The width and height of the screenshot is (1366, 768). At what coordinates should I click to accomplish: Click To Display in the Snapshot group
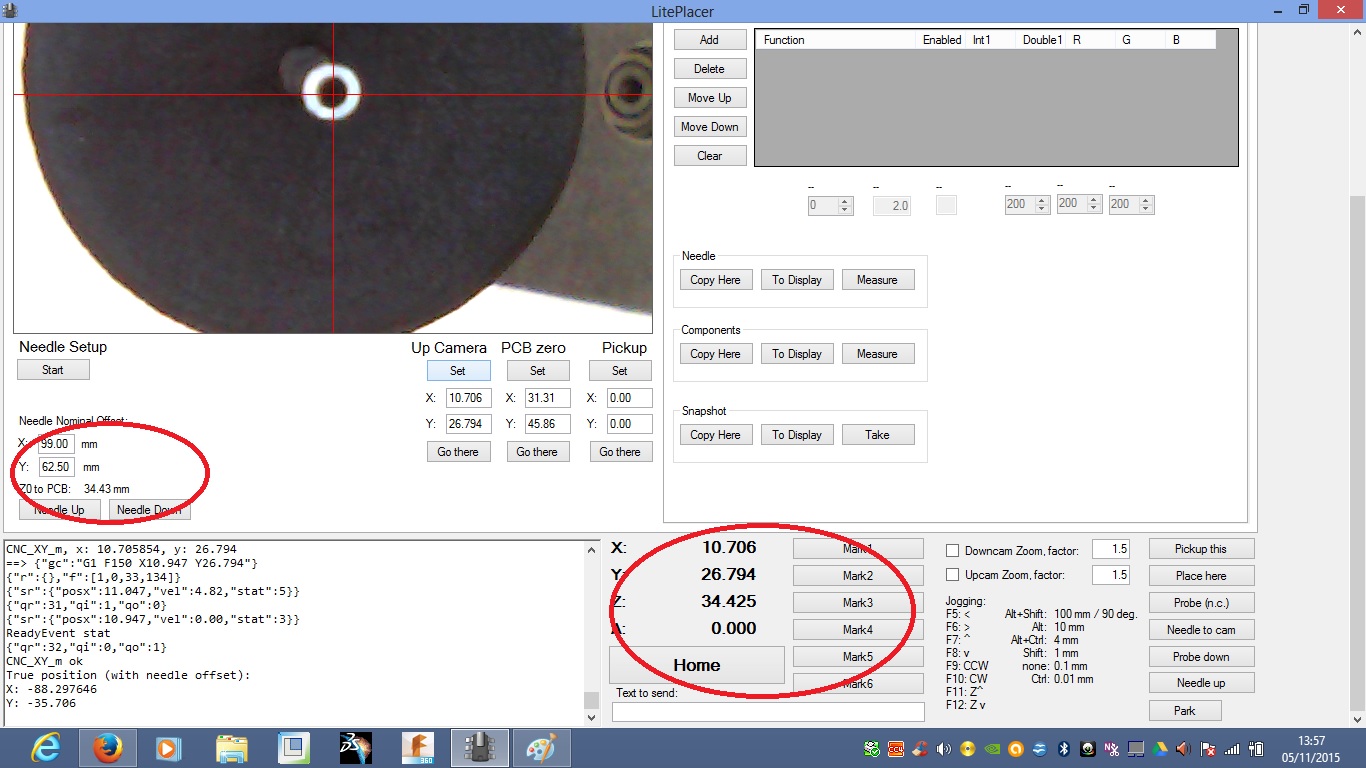[x=797, y=435]
